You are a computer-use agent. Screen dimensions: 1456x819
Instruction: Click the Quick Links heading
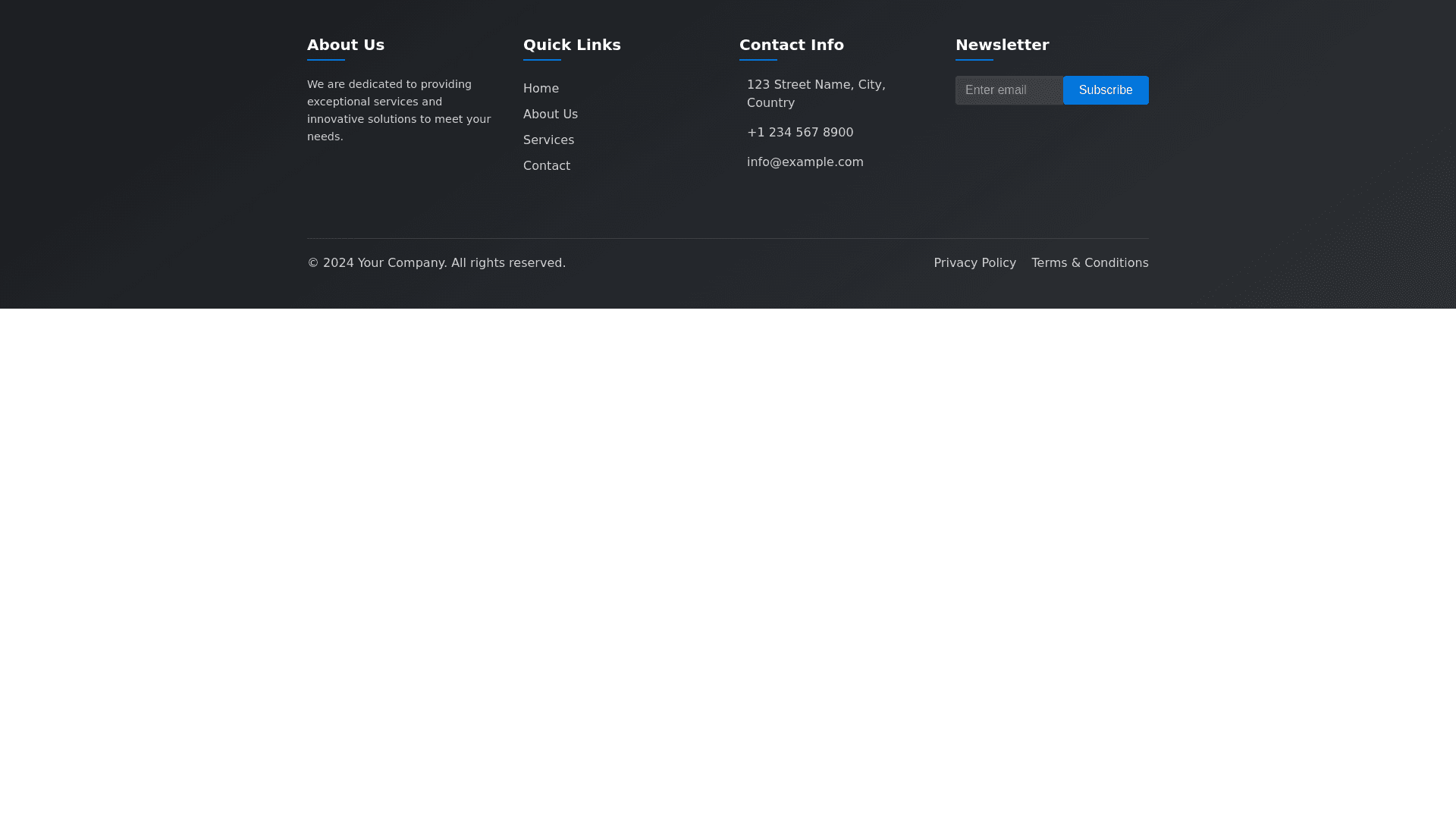pyautogui.click(x=571, y=45)
